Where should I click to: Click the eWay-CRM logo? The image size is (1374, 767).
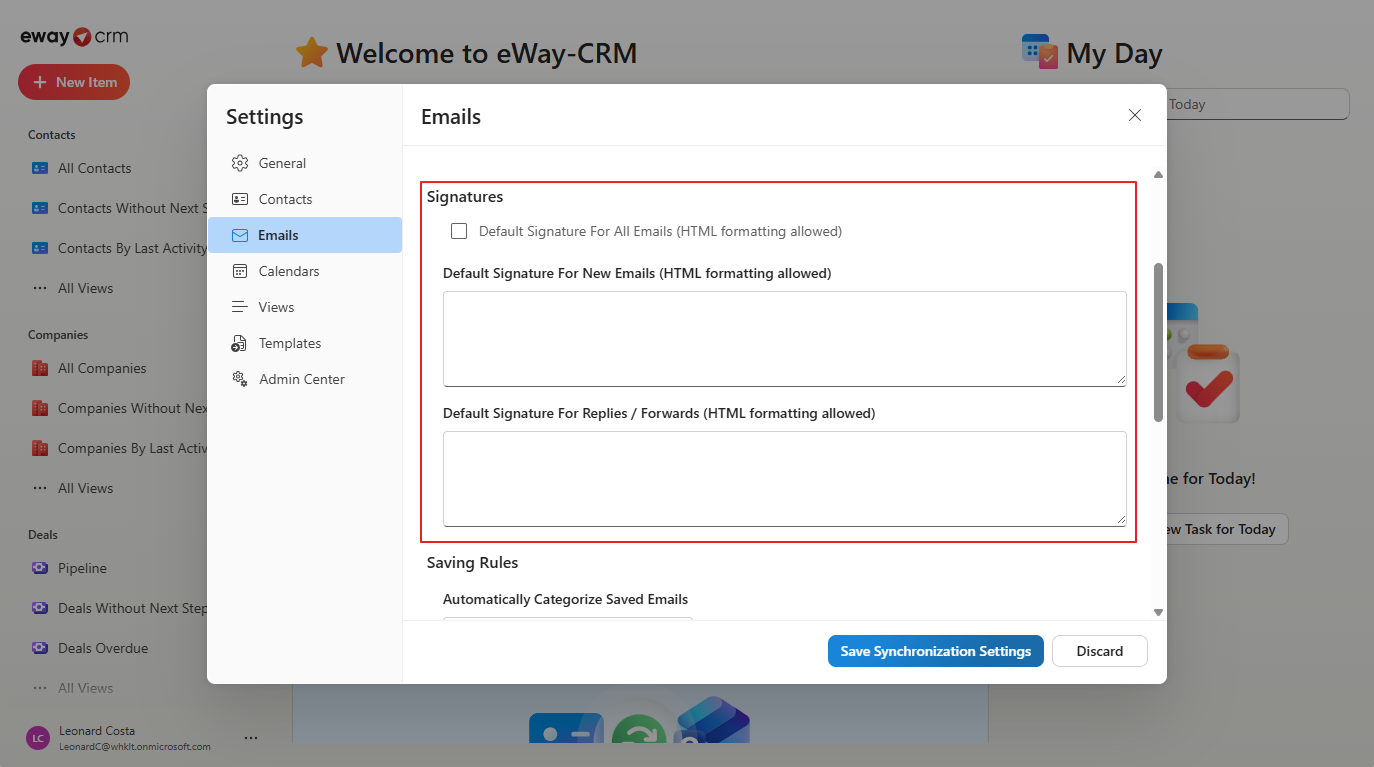pos(74,37)
